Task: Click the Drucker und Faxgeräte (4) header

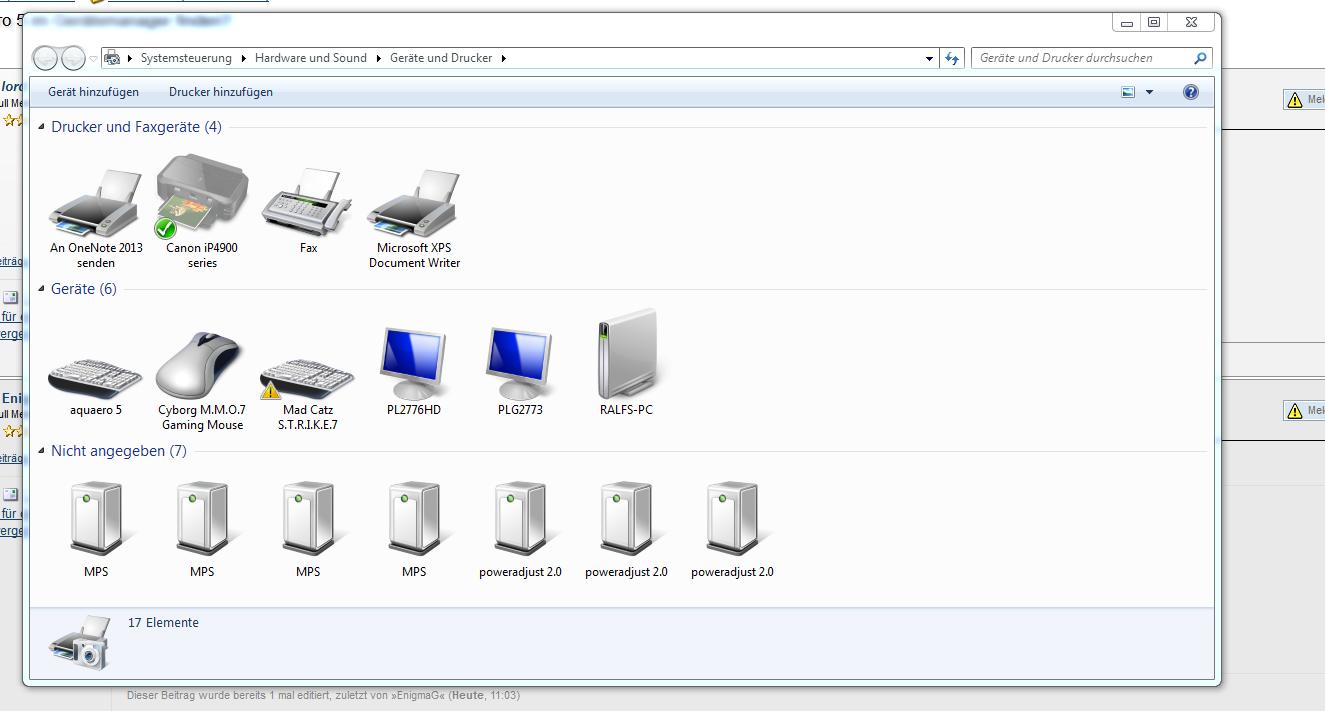Action: [136, 127]
